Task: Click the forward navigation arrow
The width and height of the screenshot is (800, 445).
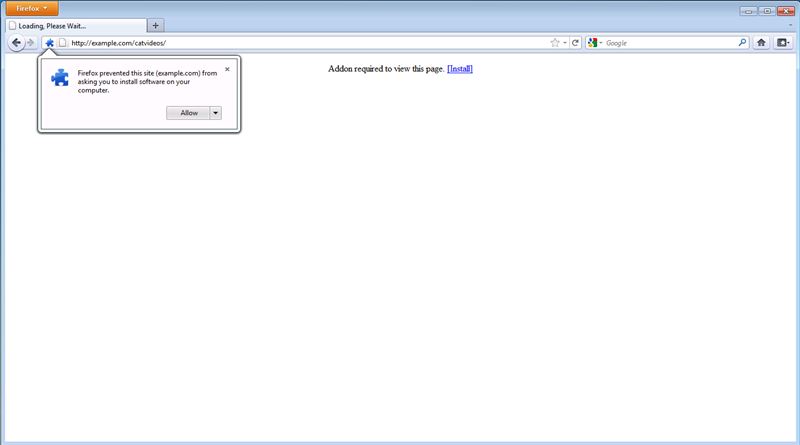Action: point(31,43)
